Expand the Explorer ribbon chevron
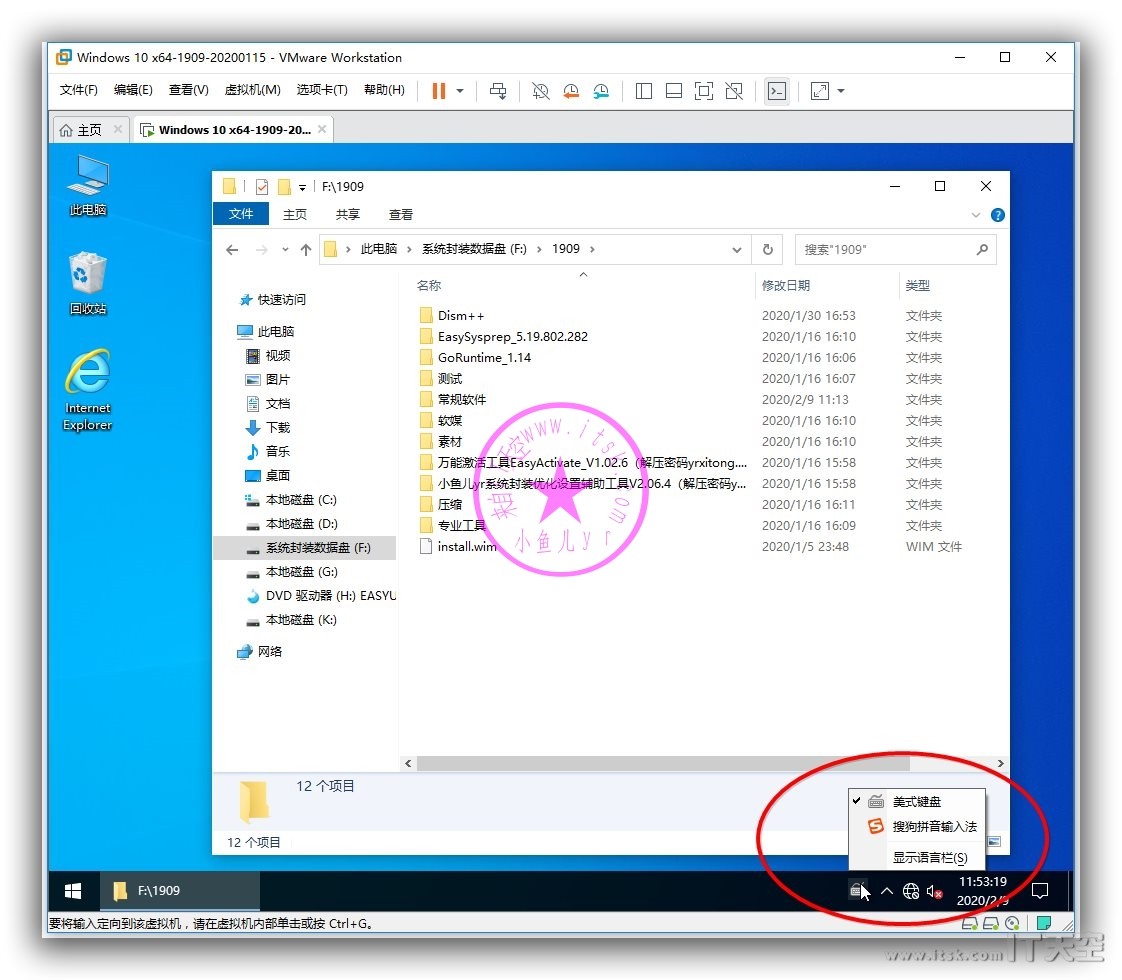Image resolution: width=1122 pixels, height=980 pixels. [x=975, y=215]
